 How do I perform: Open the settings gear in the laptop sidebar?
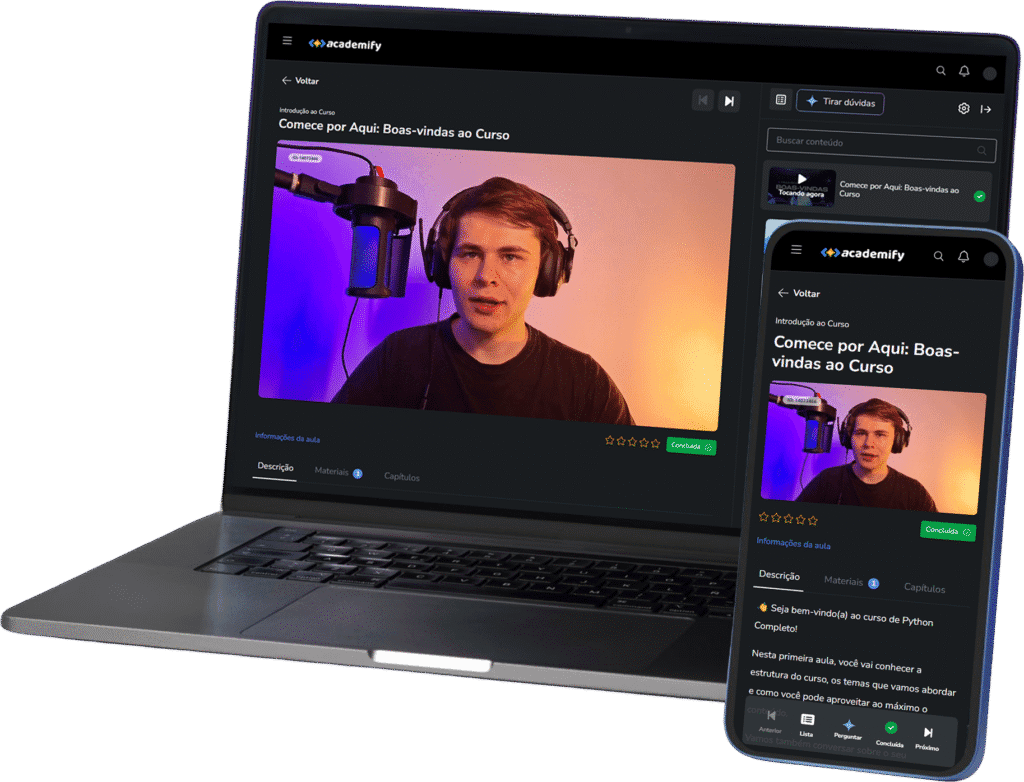[x=963, y=108]
